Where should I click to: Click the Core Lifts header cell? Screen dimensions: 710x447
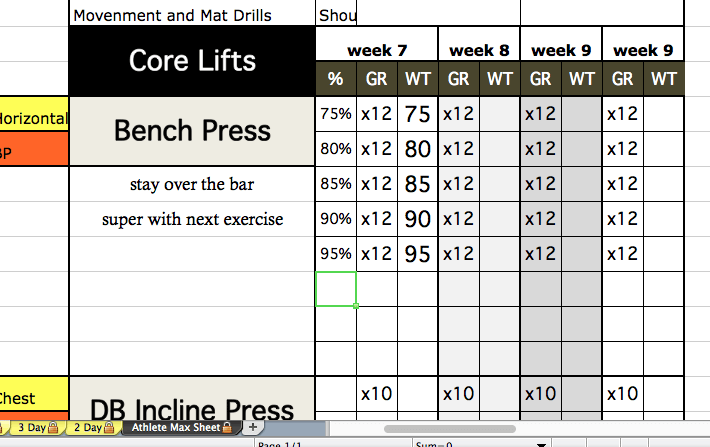[x=192, y=61]
